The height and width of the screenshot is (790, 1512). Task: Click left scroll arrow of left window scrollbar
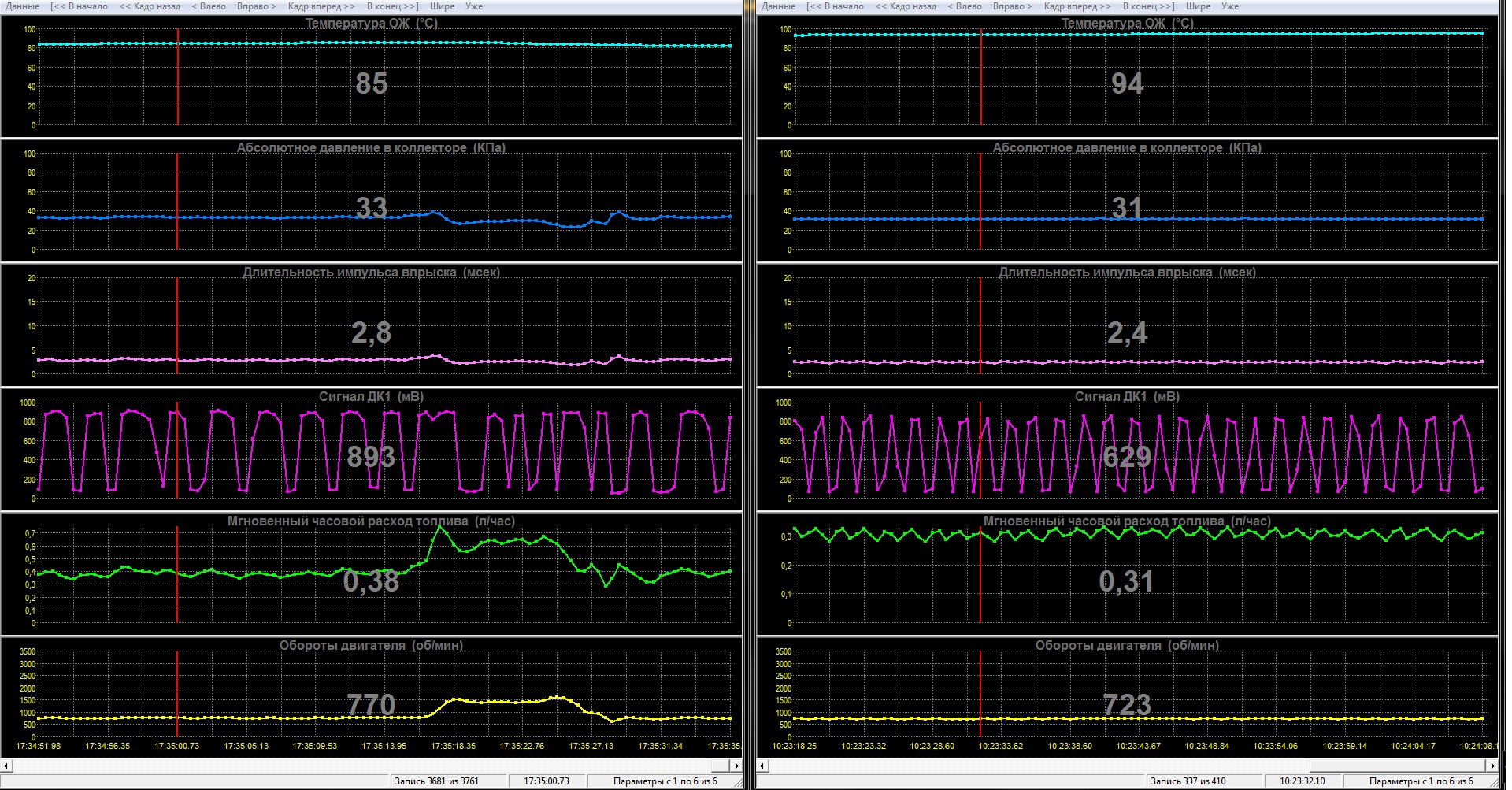point(6,765)
